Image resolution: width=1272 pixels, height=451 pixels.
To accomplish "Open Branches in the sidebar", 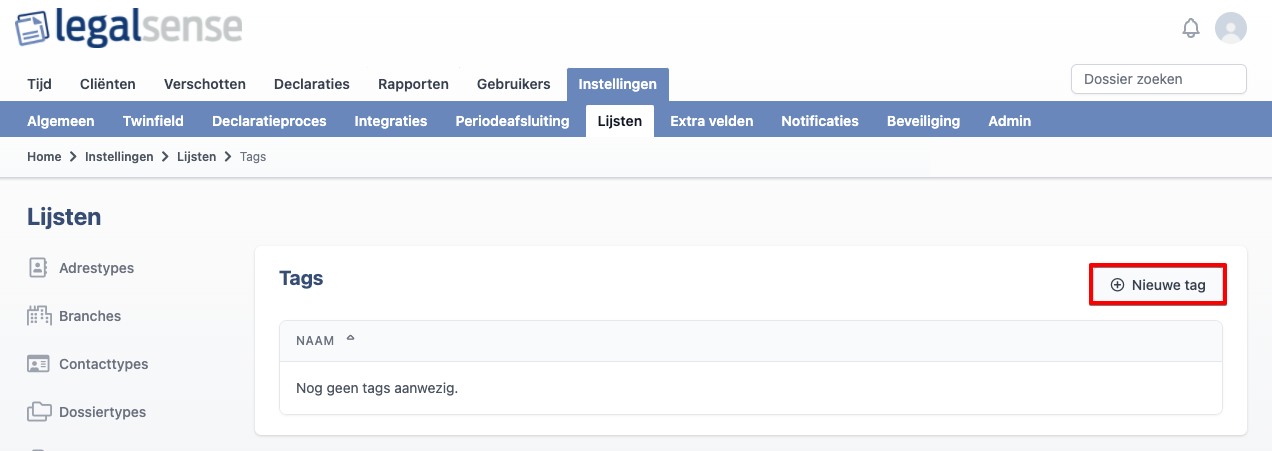I will 90,316.
